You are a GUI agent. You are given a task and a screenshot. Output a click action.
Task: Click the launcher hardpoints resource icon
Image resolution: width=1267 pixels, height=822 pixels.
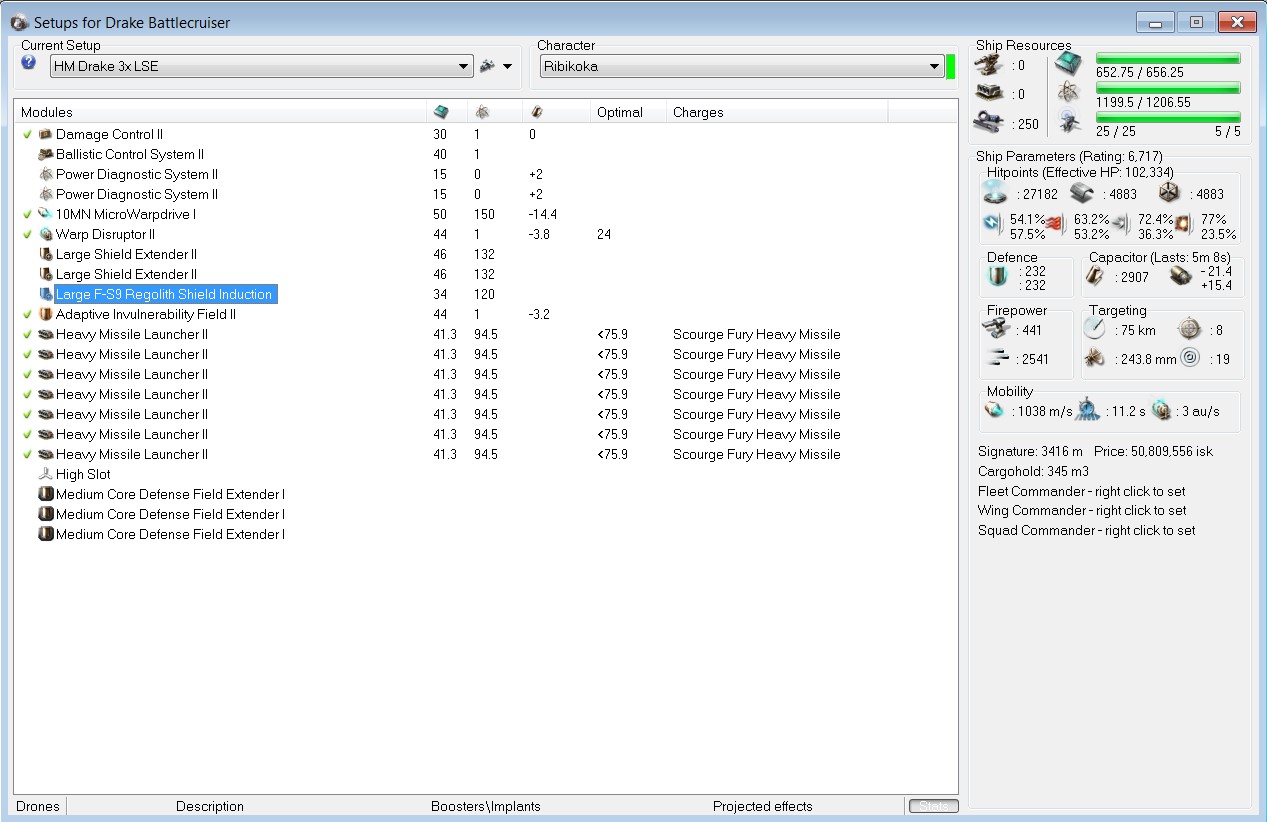(x=989, y=93)
